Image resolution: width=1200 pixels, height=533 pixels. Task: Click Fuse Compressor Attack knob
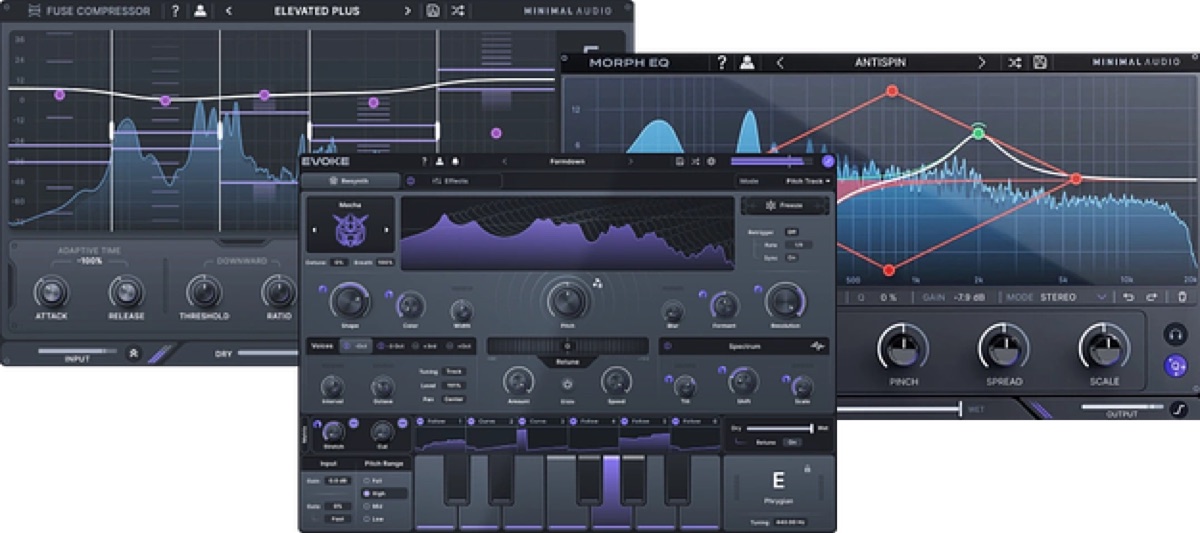click(x=50, y=292)
